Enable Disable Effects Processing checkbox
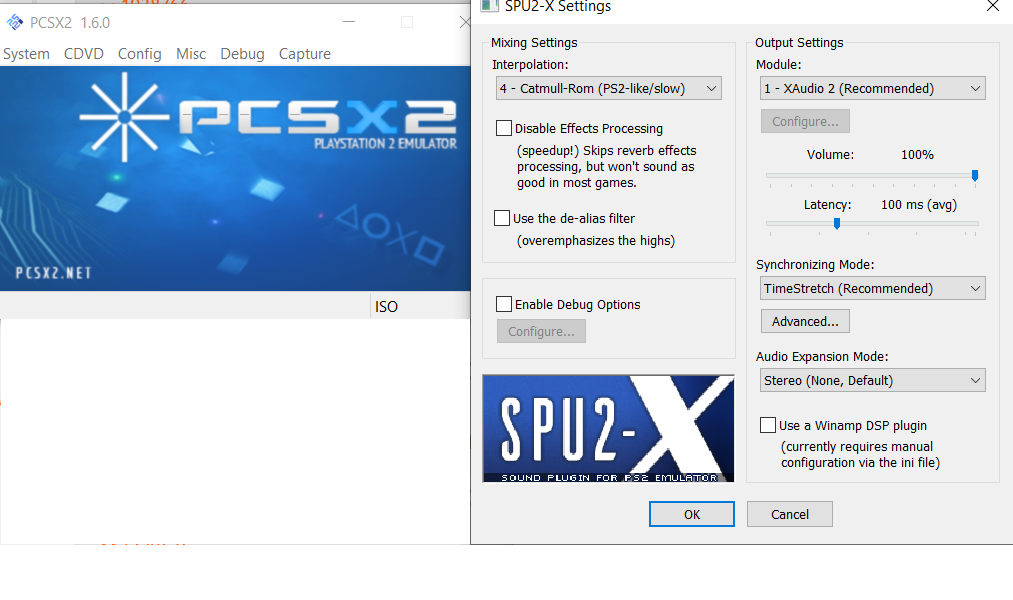The height and width of the screenshot is (600, 1013). [504, 129]
